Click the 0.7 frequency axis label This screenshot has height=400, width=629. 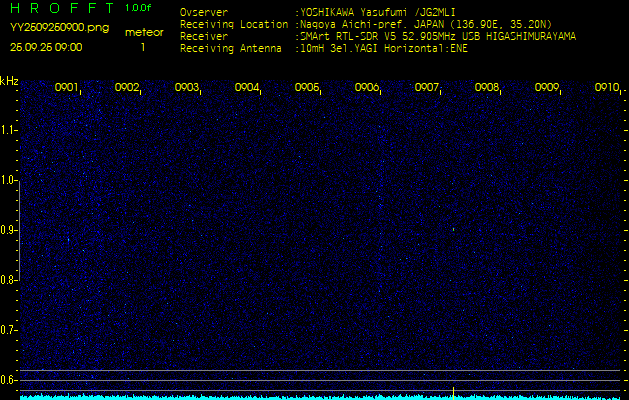click(7, 330)
